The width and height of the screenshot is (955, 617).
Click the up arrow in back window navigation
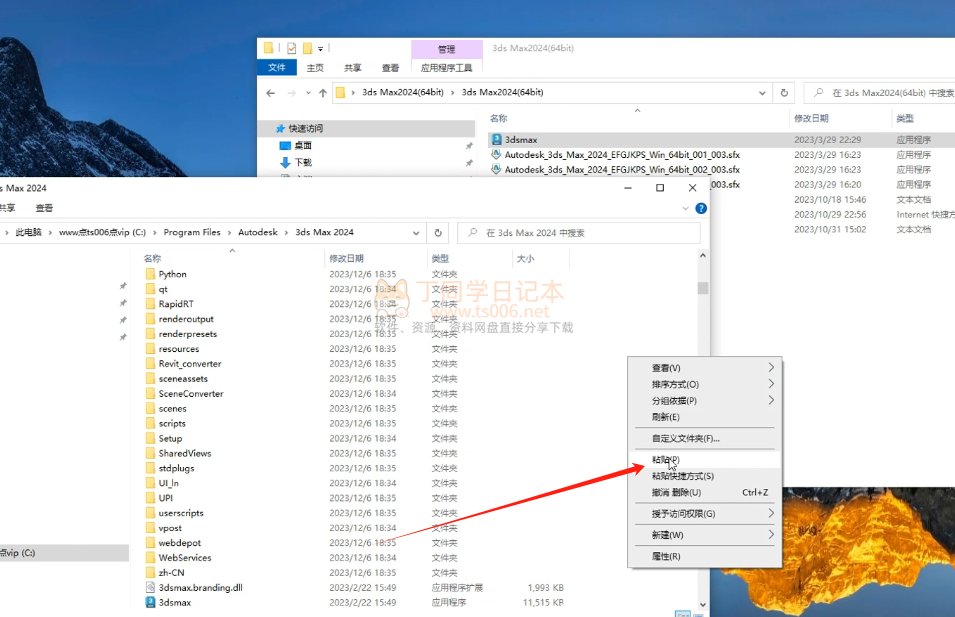tap(321, 93)
